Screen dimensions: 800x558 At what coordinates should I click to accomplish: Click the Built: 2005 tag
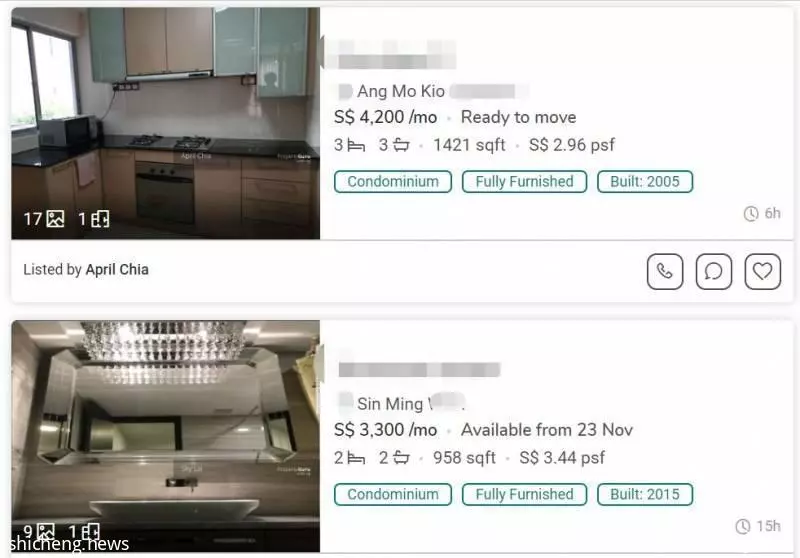point(645,182)
